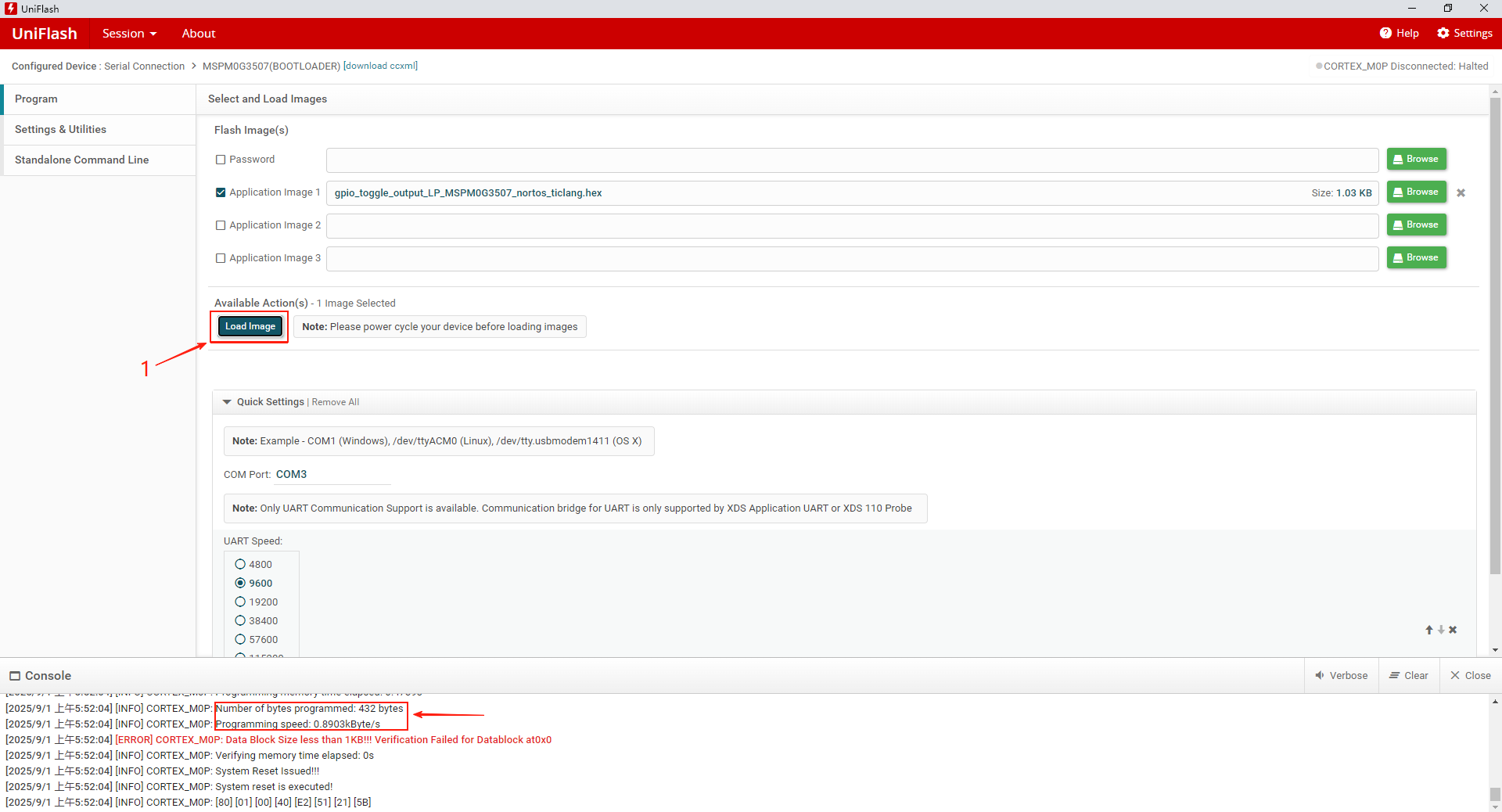This screenshot has height=812, width=1502.
Task: Click 'Serial Connection' breadcrumb text
Action: click(145, 66)
